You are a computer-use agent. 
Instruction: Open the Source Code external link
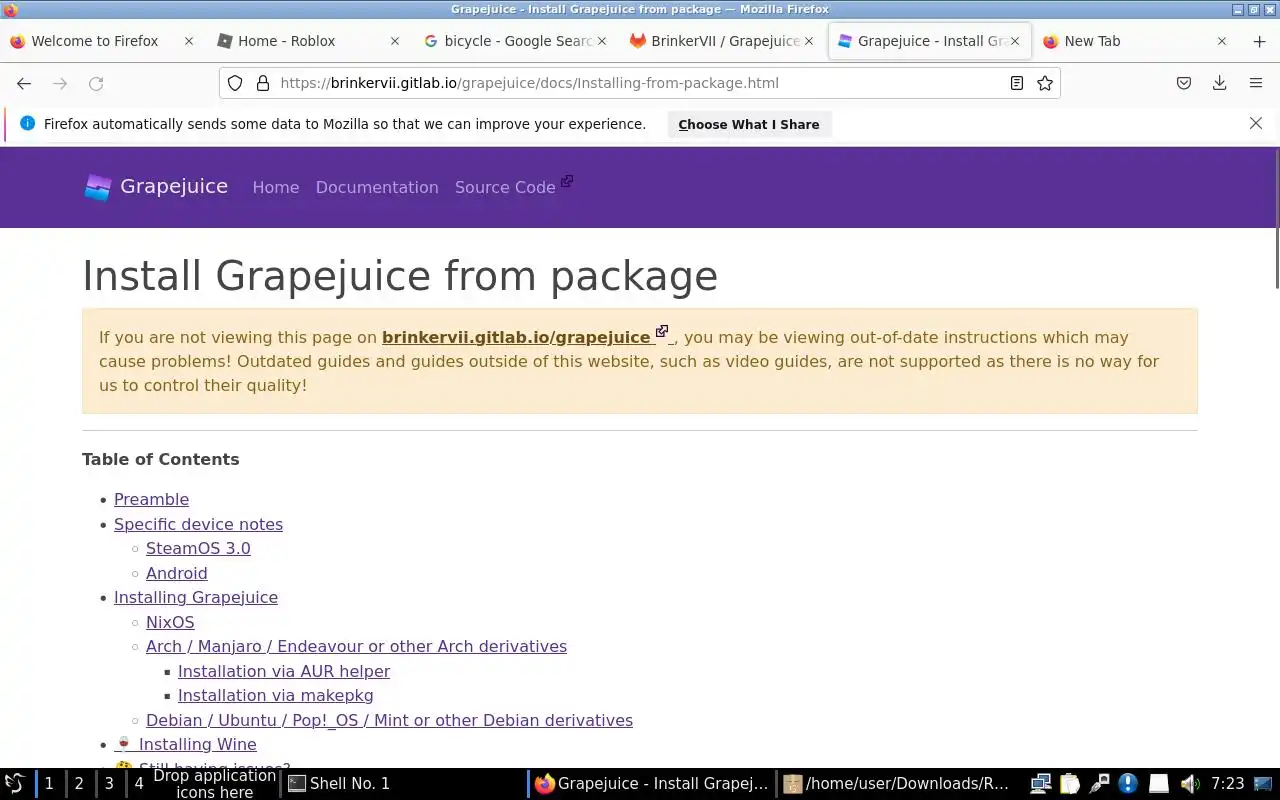pos(513,186)
